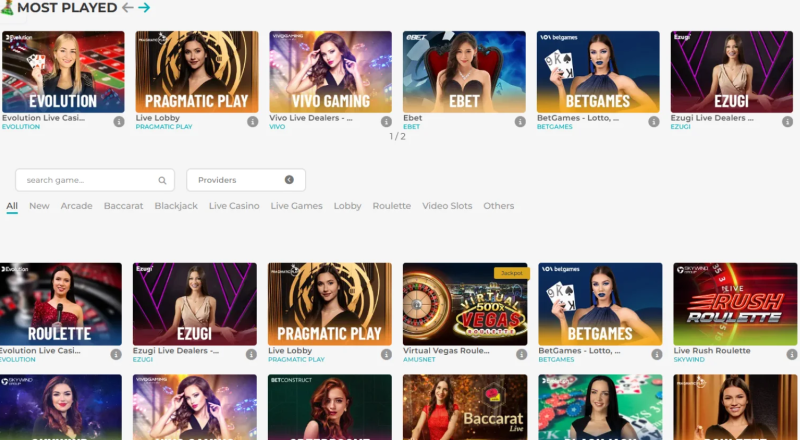The width and height of the screenshot is (800, 440).
Task: Go to next Most Played page arrow
Action: (144, 8)
